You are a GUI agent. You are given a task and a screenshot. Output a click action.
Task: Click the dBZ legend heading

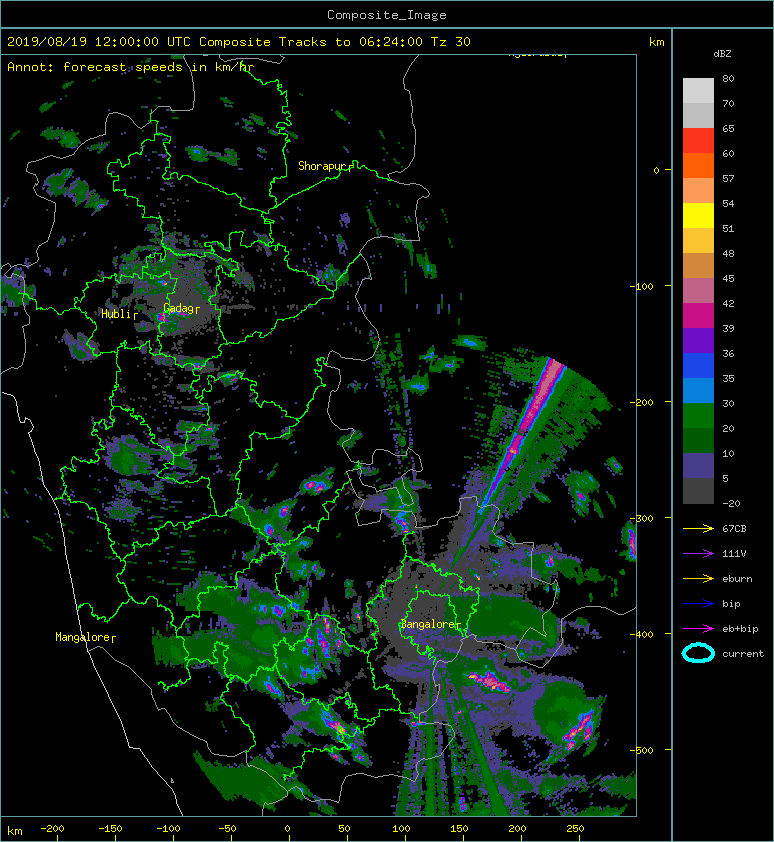[x=722, y=54]
